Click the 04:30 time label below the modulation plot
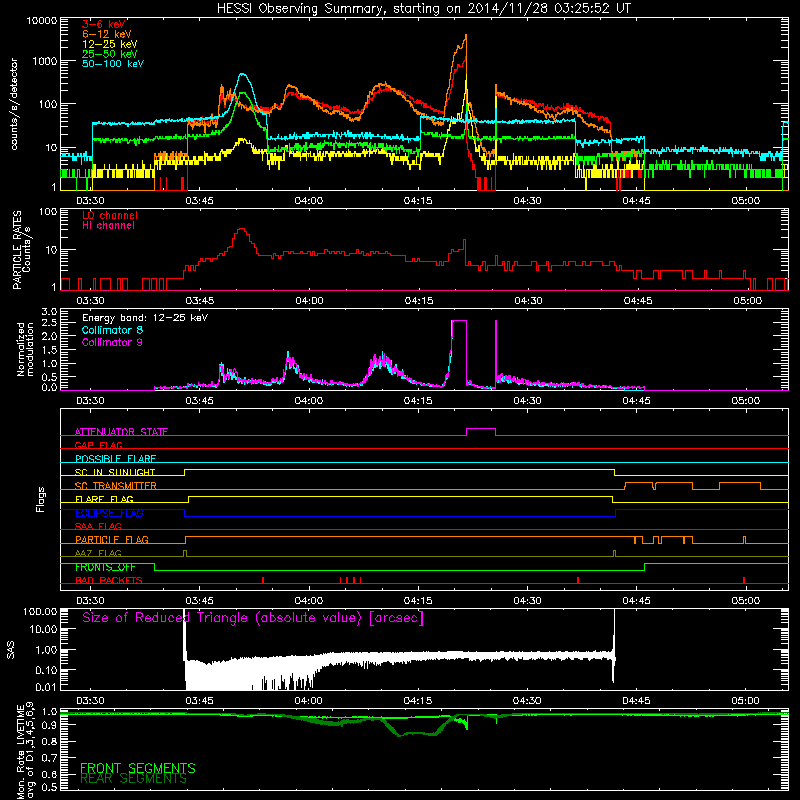This screenshot has height=800, width=800. tap(527, 401)
